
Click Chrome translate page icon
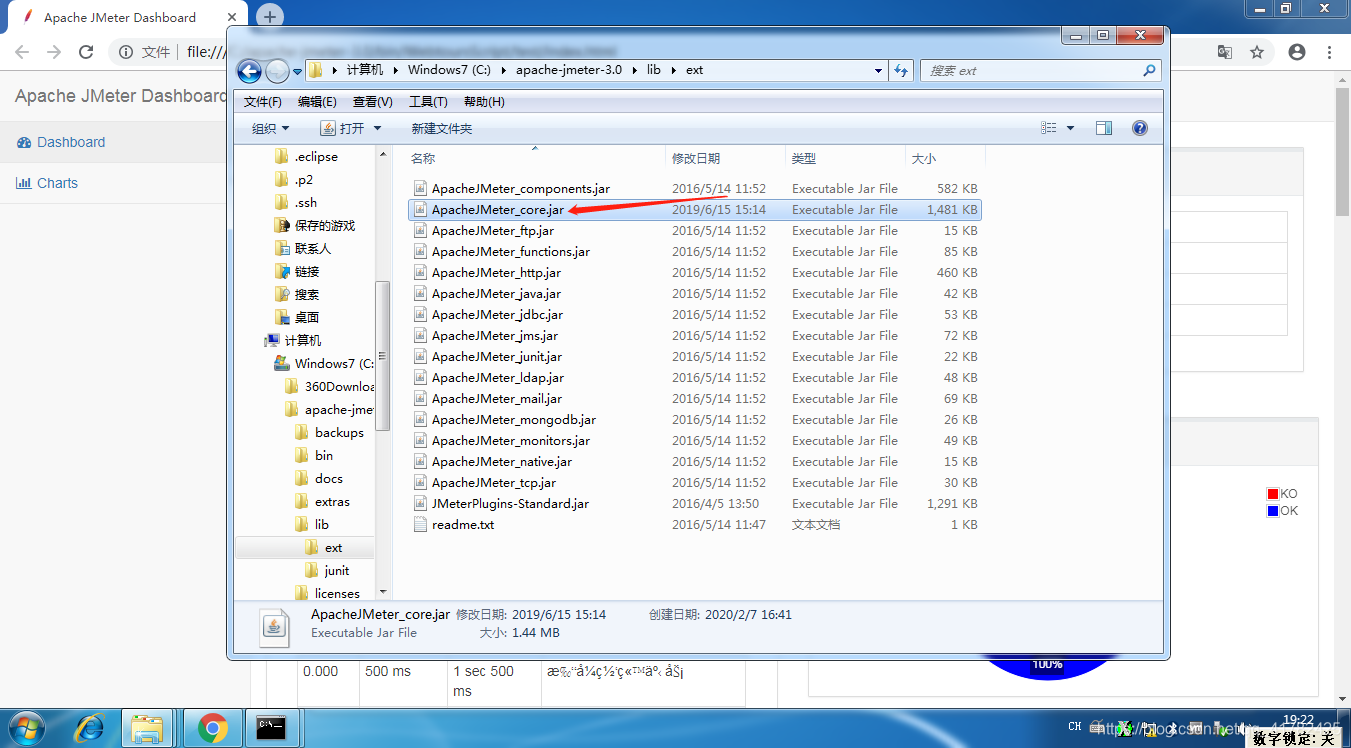pyautogui.click(x=1224, y=52)
